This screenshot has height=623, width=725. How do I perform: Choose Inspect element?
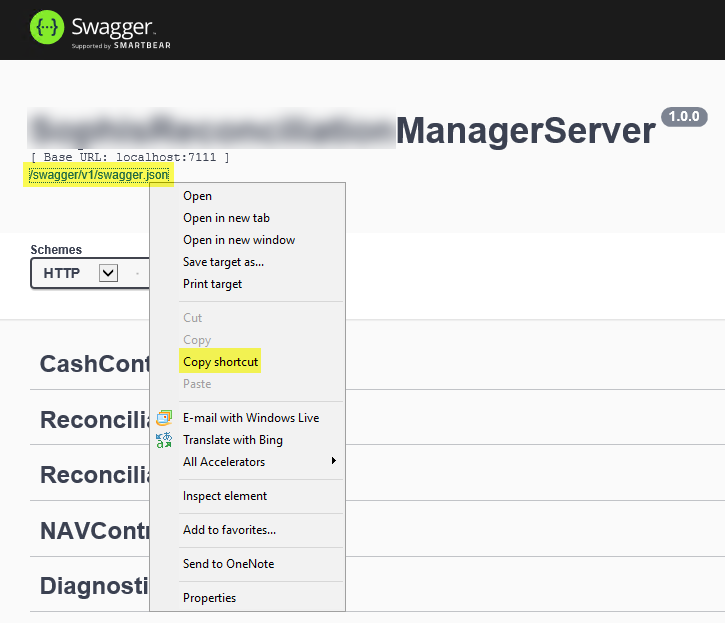point(225,496)
